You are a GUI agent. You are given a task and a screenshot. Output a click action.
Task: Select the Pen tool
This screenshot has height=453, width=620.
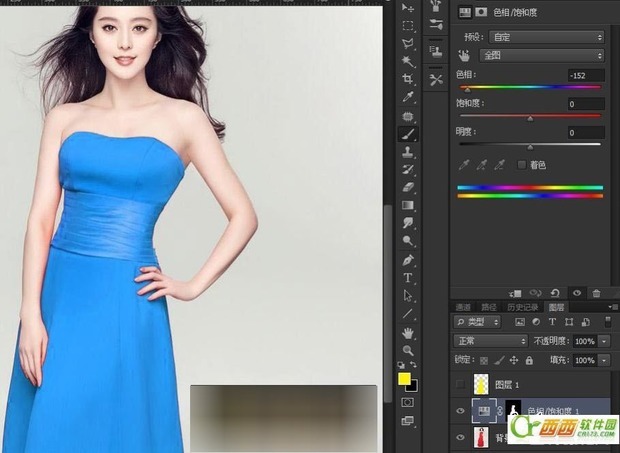click(409, 259)
